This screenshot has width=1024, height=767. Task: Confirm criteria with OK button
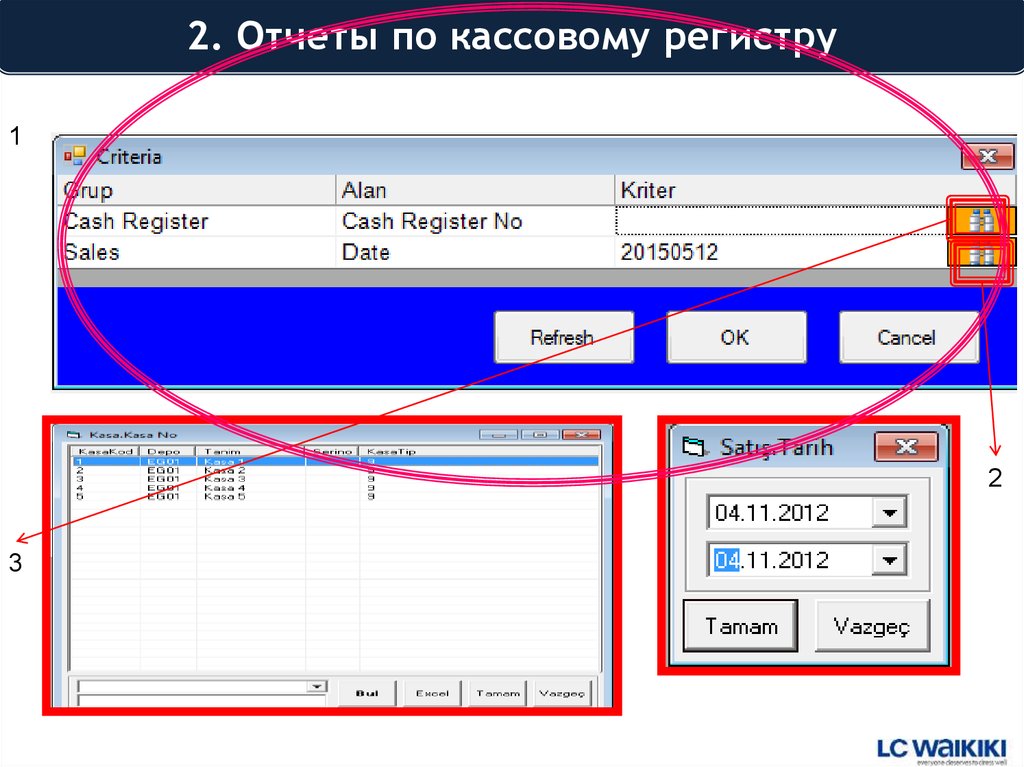point(736,337)
